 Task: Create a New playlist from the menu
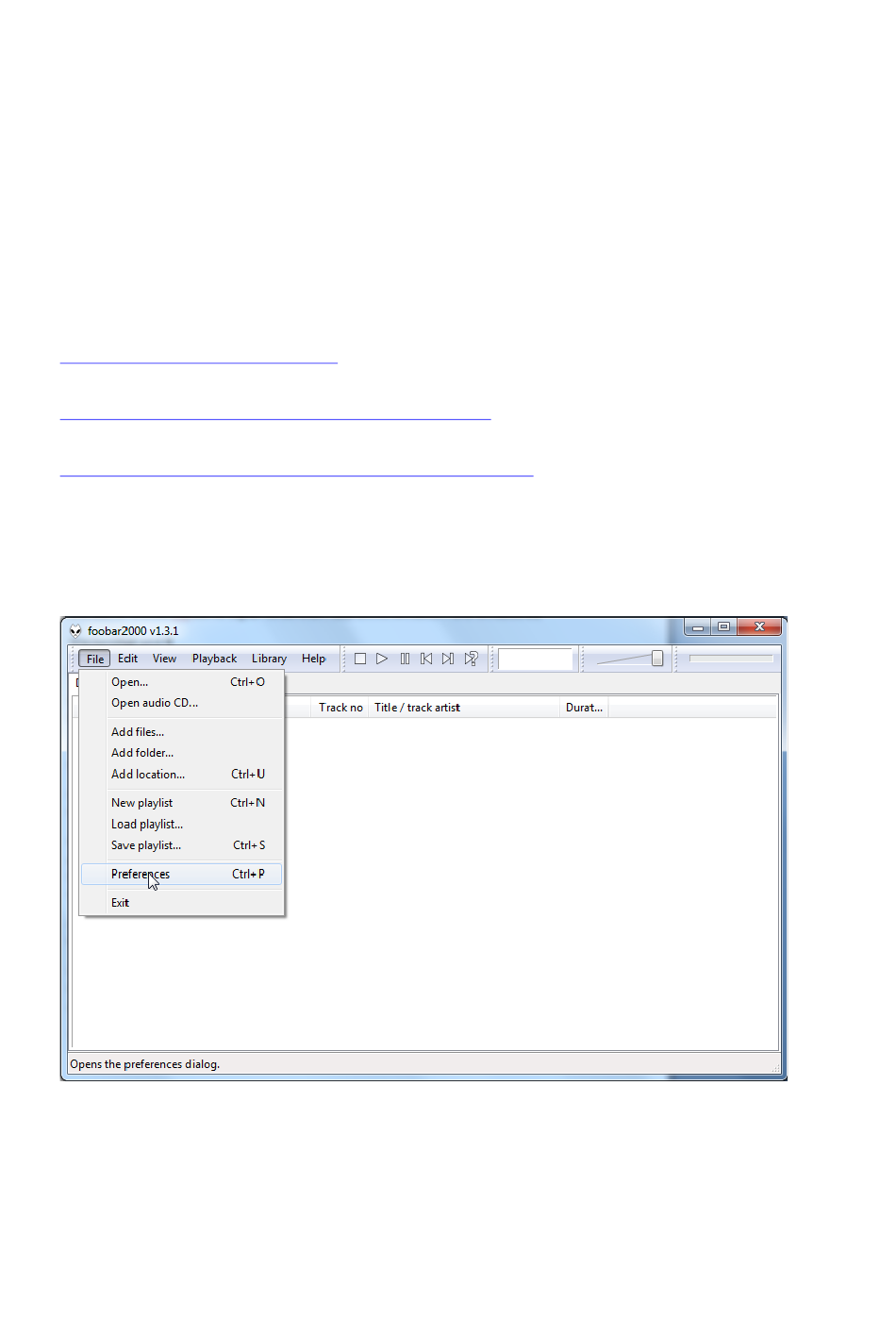click(x=181, y=803)
